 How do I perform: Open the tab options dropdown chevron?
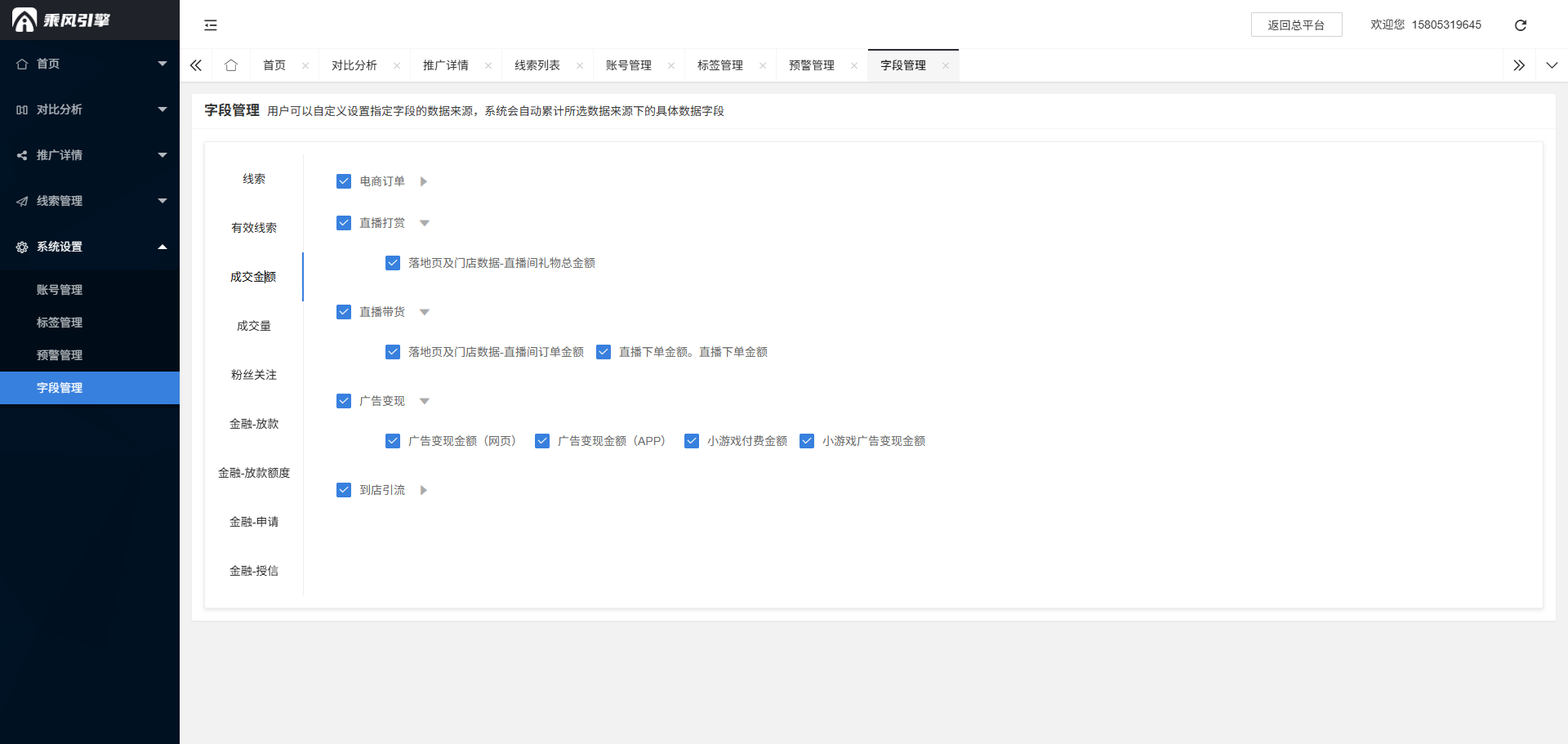pyautogui.click(x=1552, y=65)
